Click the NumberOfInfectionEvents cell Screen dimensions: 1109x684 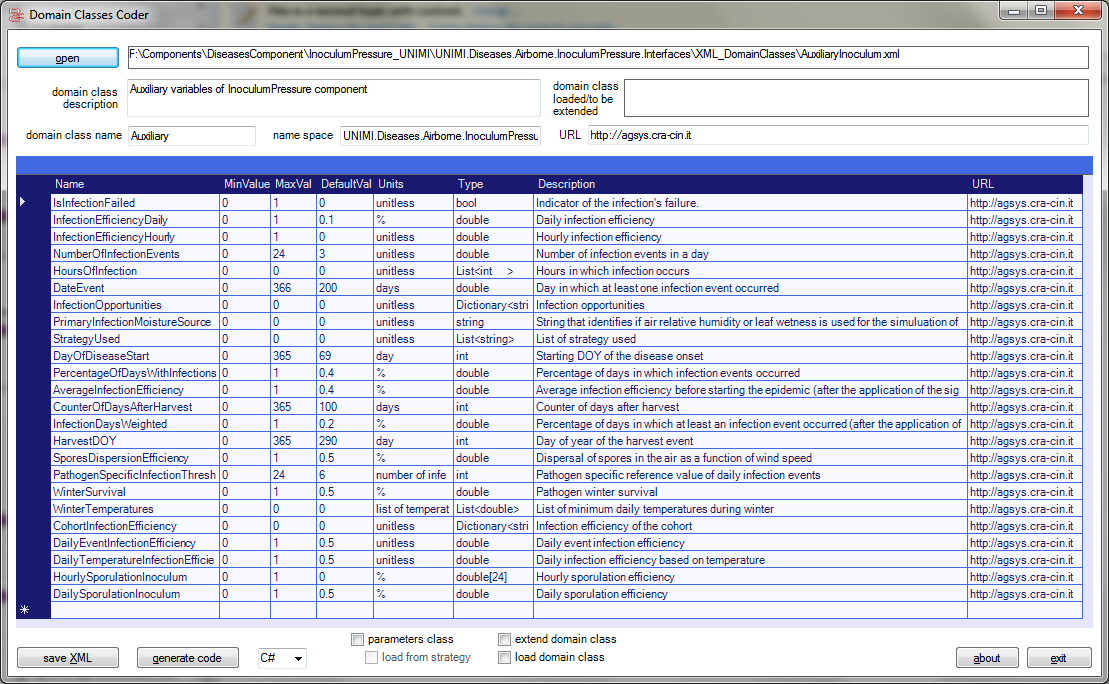pos(135,254)
